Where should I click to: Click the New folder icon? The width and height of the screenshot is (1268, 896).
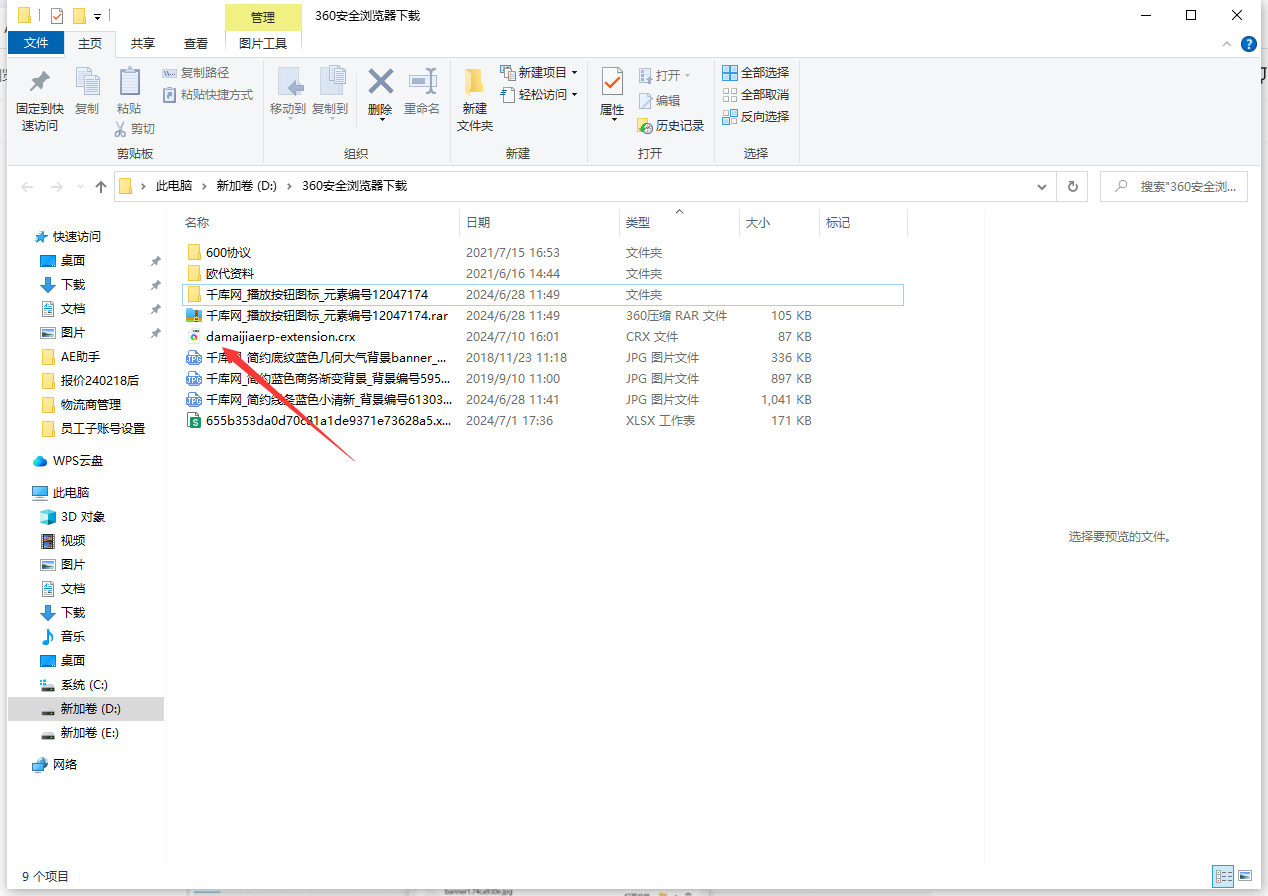click(475, 82)
